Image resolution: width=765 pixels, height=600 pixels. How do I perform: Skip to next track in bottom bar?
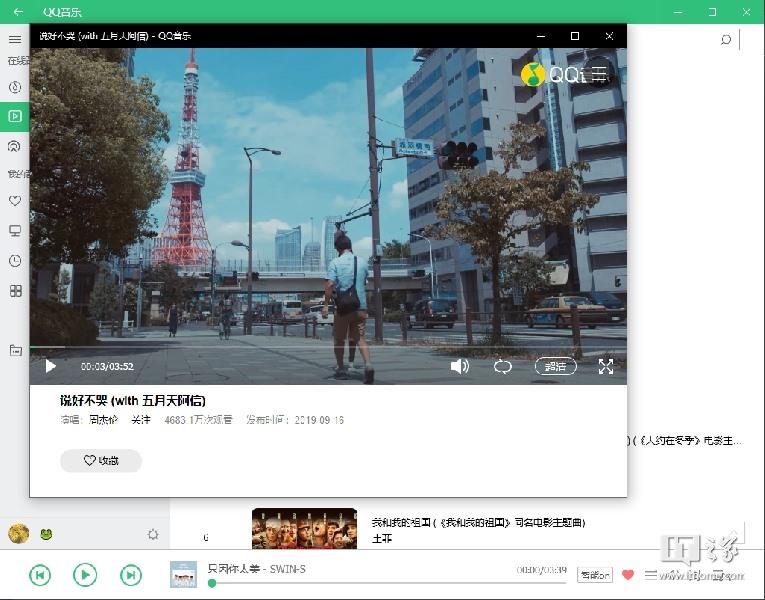tap(131, 574)
